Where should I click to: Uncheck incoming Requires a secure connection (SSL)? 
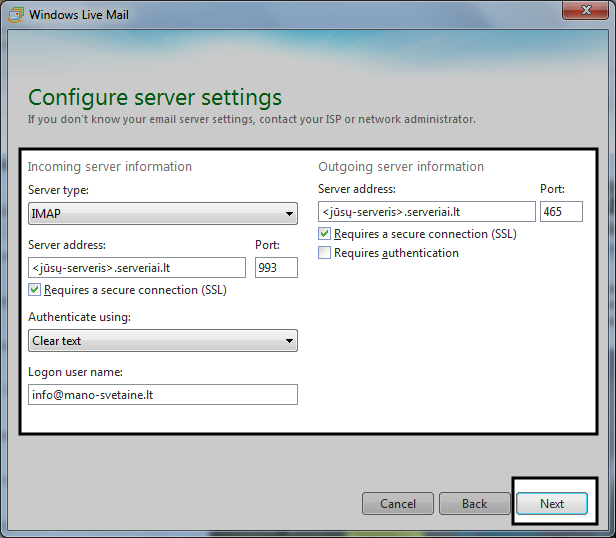[x=36, y=291]
